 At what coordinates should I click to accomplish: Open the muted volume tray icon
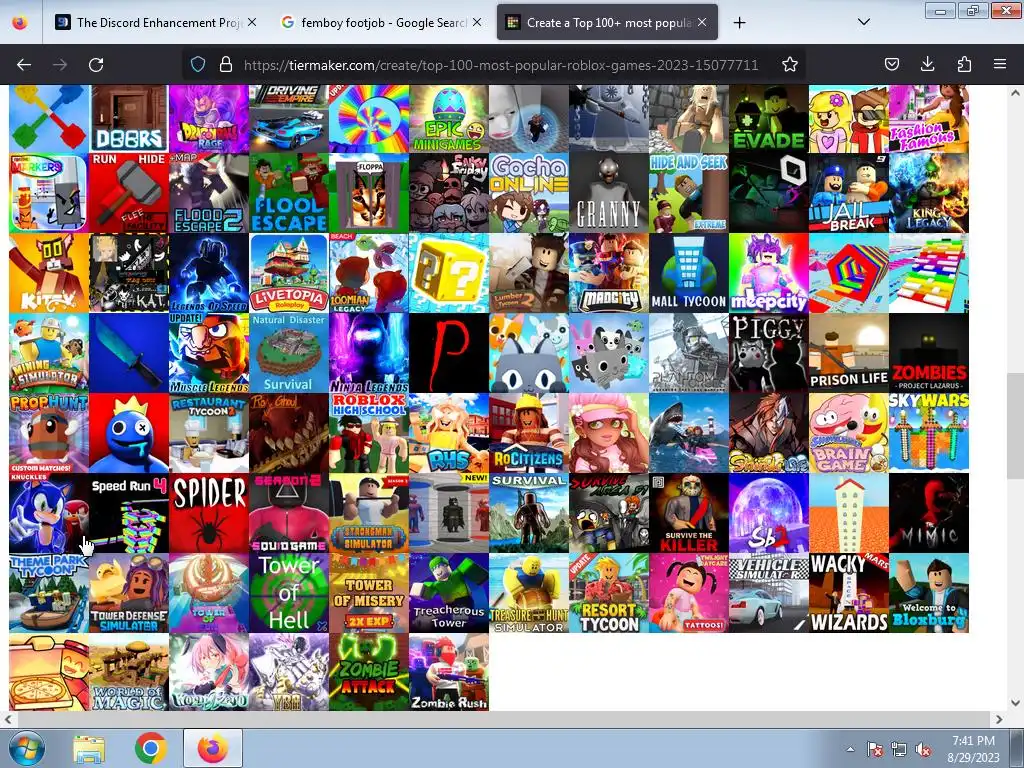(x=923, y=750)
